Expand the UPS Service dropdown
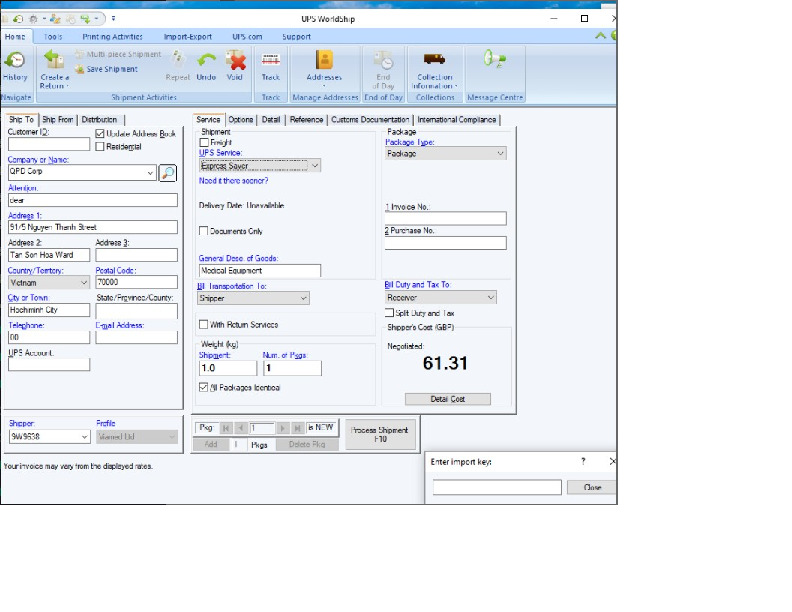The height and width of the screenshot is (612, 792). click(x=314, y=166)
